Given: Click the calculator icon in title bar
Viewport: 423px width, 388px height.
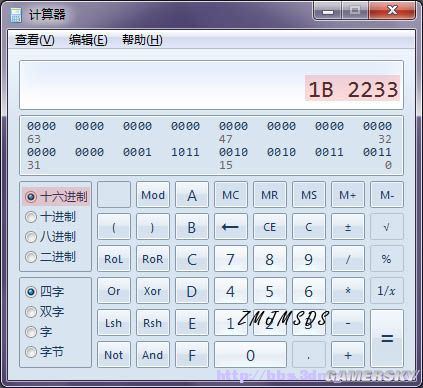Looking at the screenshot, I should tap(16, 15).
